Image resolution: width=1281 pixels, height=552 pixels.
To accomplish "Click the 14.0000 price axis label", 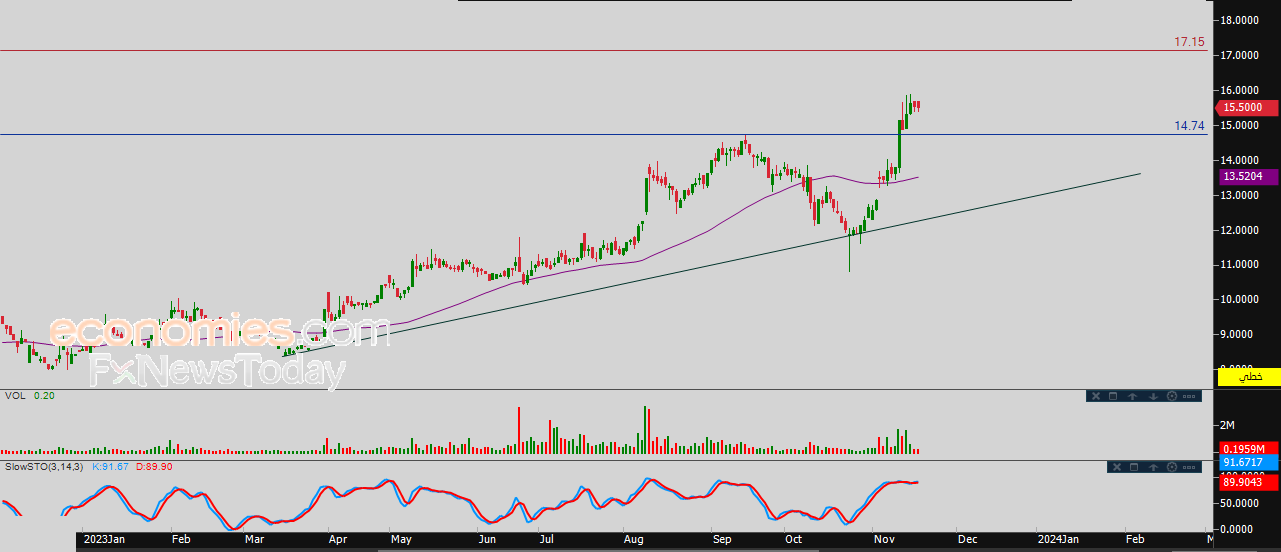I will coord(1240,160).
